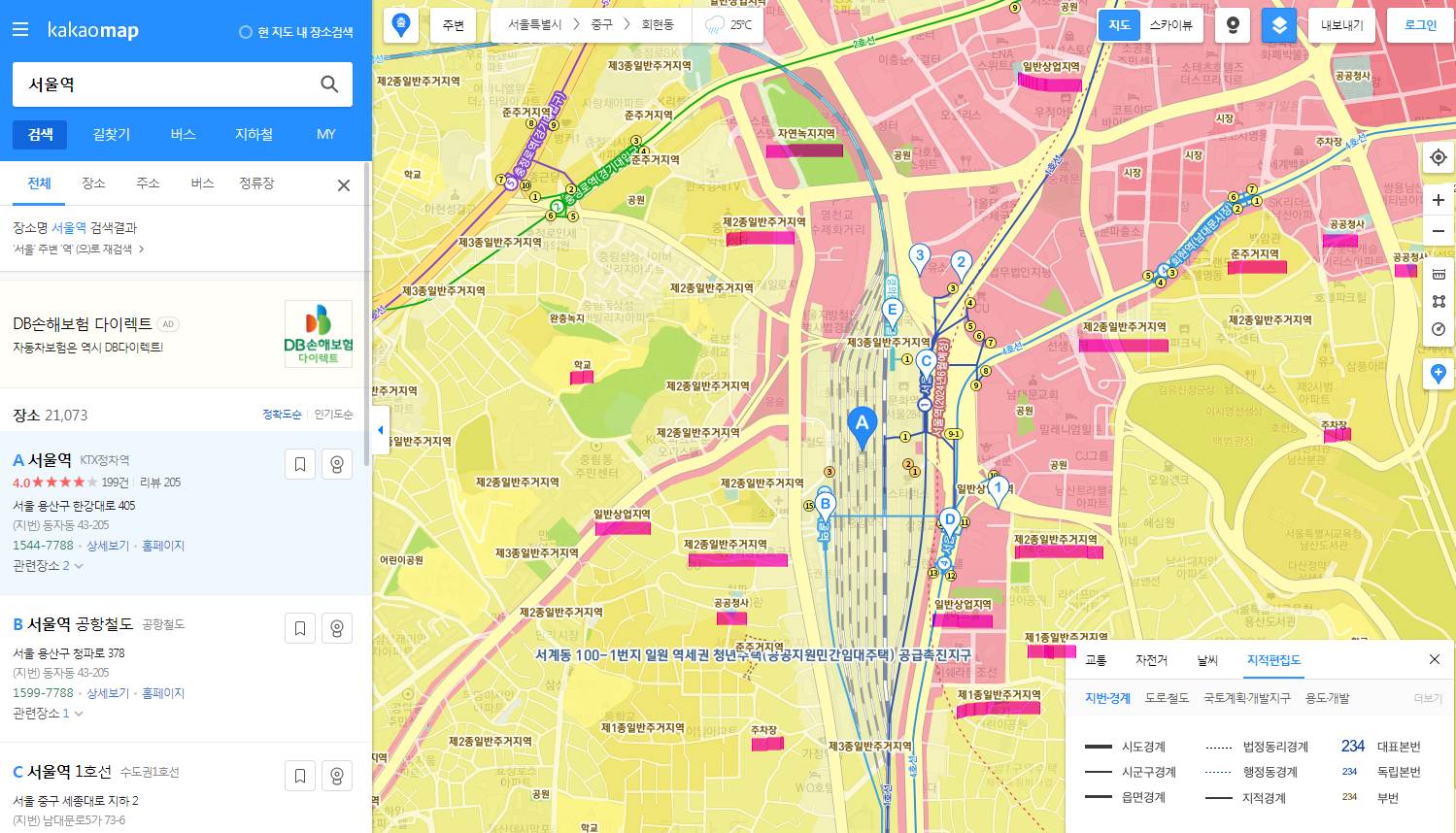Screen dimensions: 1456x833
Task: Open the roadview pin button
Action: (1233, 25)
